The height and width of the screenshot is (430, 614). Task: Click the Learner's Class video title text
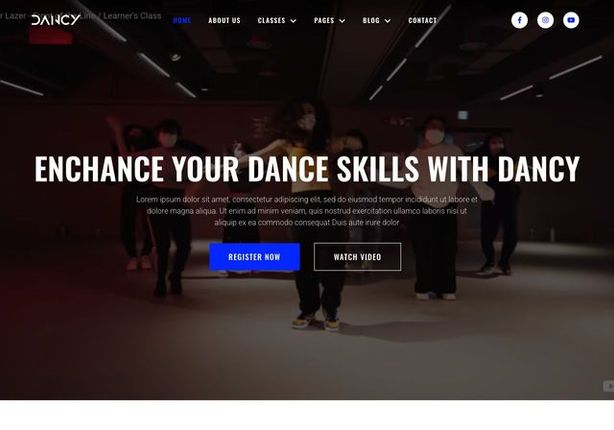[132, 16]
